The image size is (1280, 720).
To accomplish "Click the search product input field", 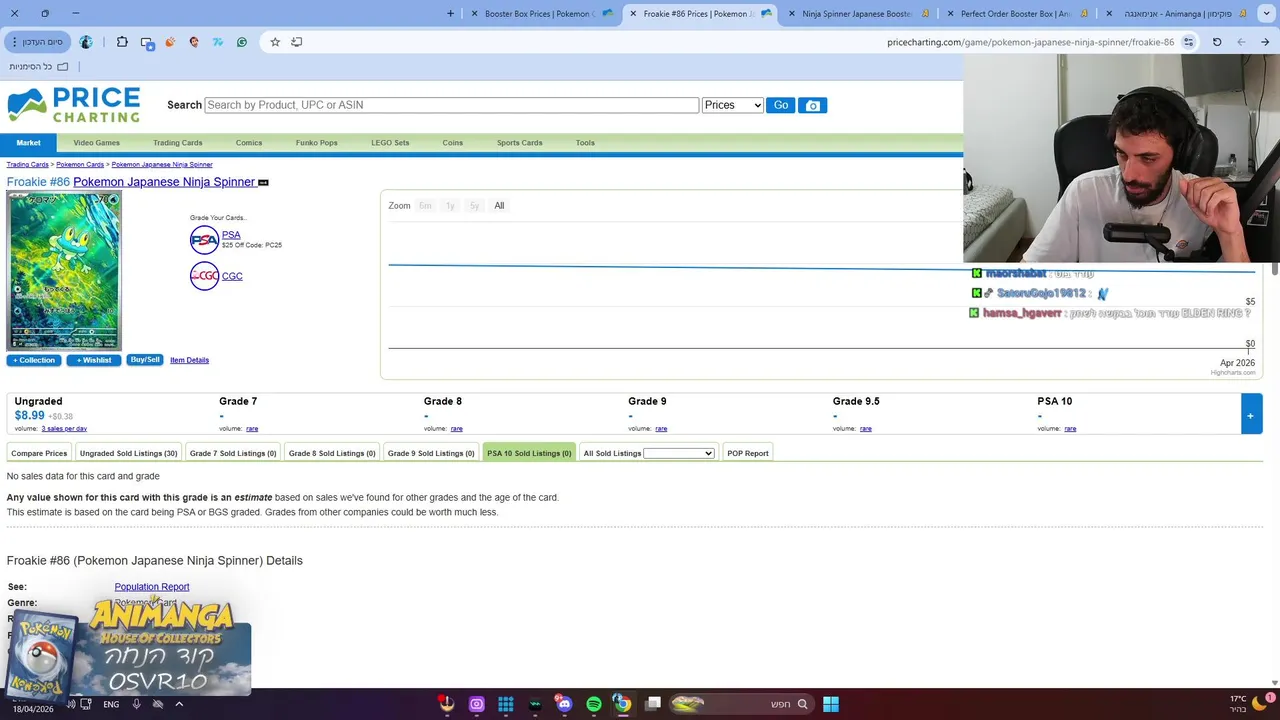I will (451, 105).
